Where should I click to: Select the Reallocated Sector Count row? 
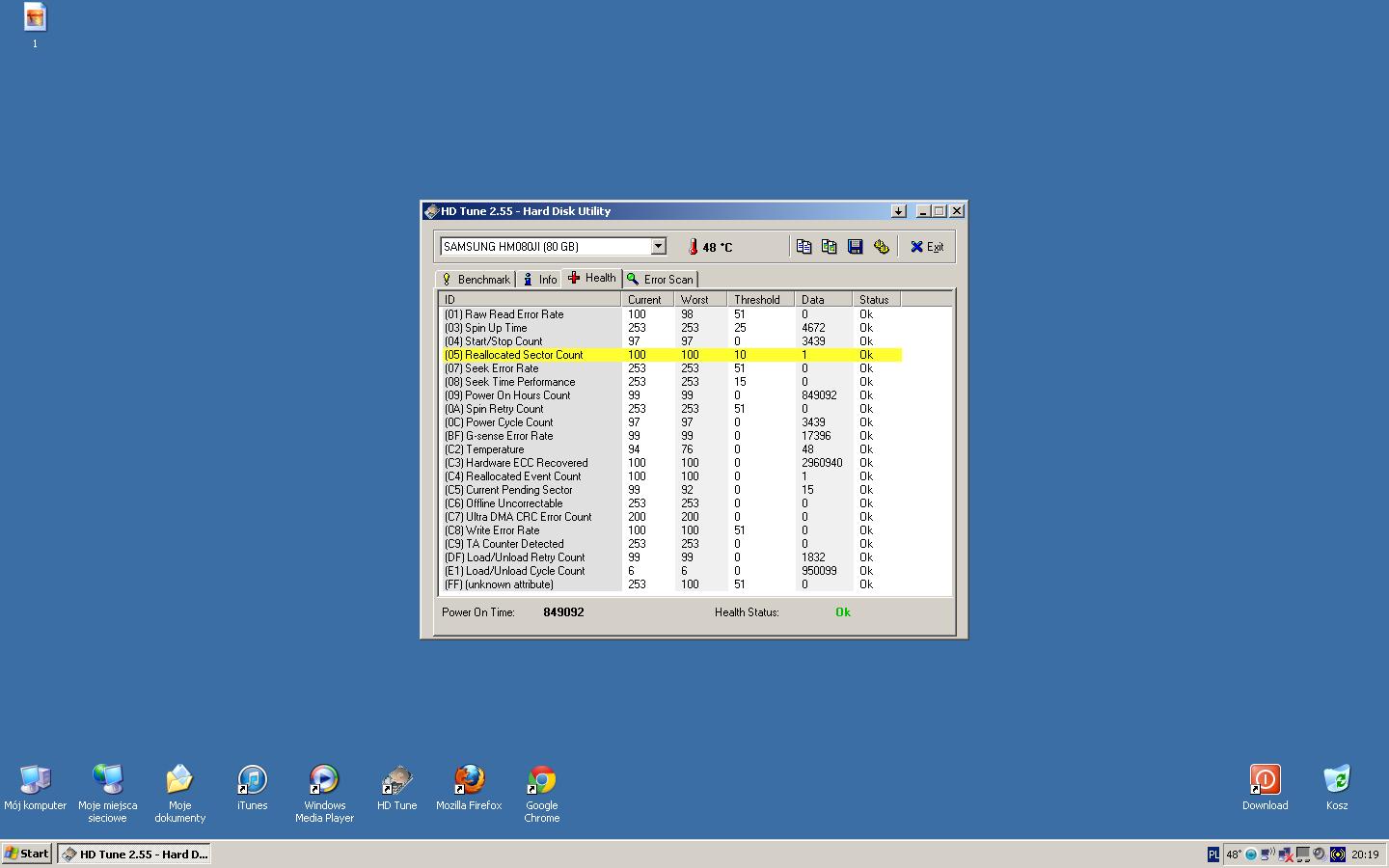670,355
